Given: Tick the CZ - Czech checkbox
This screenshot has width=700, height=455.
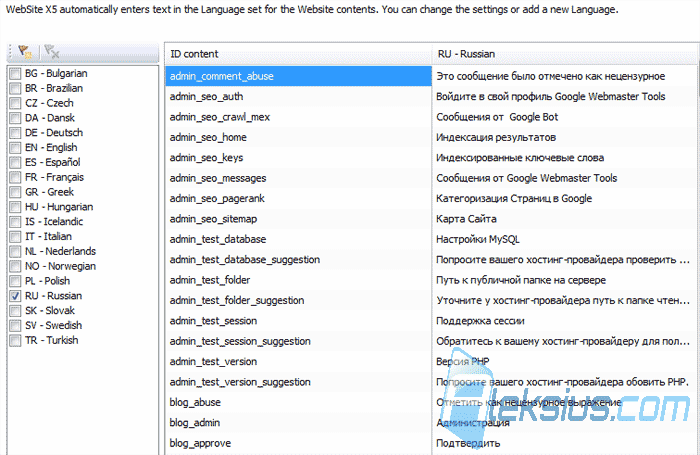Looking at the screenshot, I should [x=15, y=103].
